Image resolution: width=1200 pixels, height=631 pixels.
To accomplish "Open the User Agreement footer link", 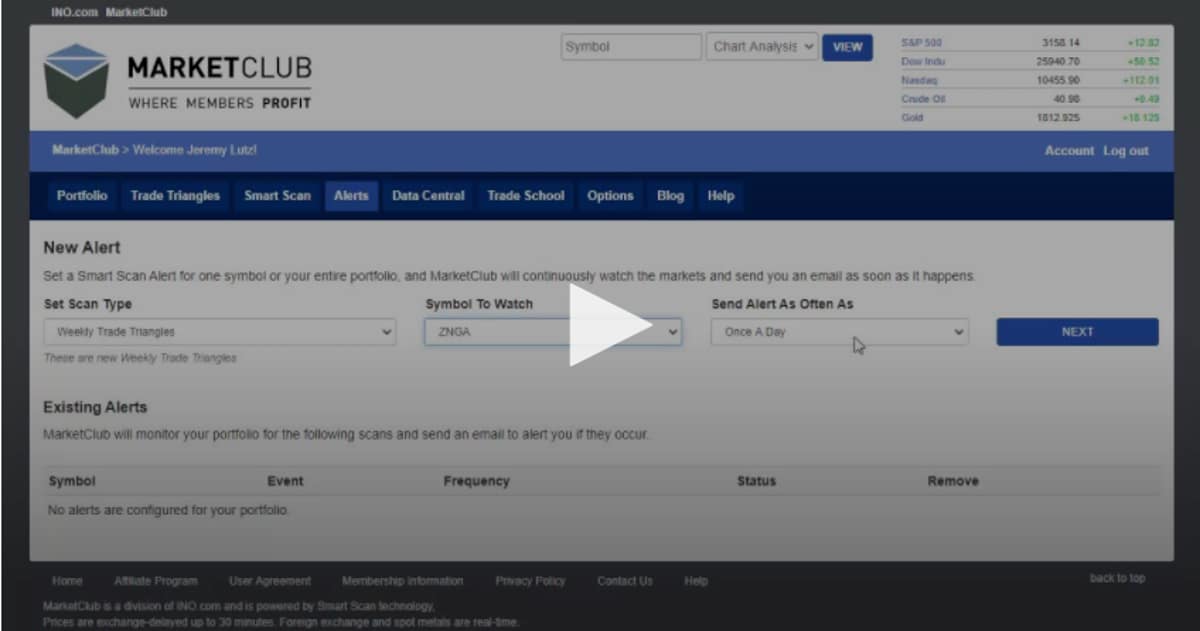I will [270, 581].
